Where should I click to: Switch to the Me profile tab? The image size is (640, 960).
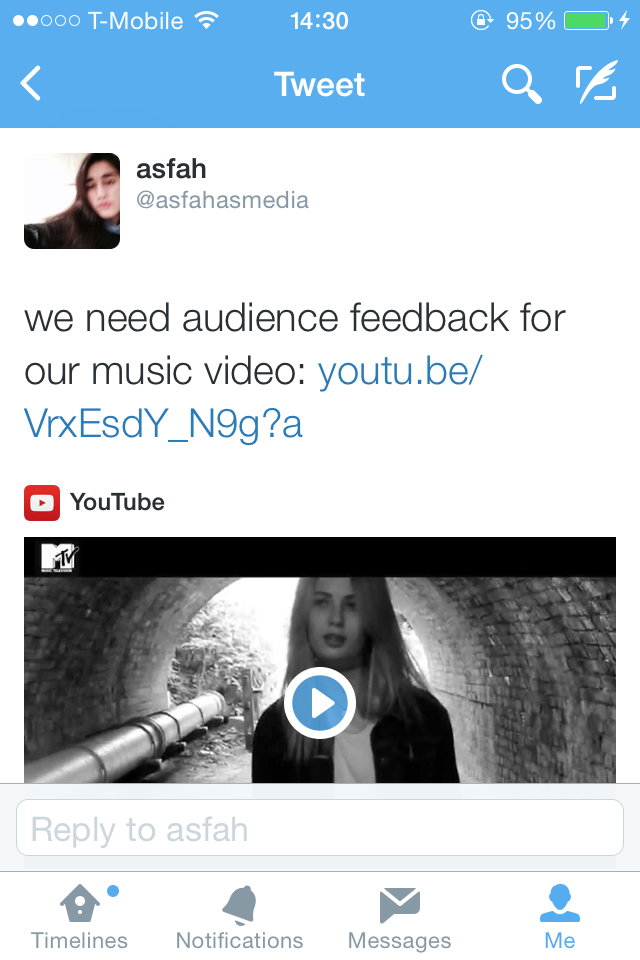(560, 917)
